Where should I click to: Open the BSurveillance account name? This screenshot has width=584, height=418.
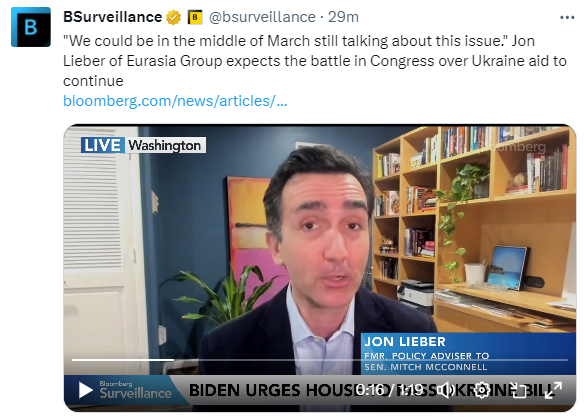(x=112, y=17)
